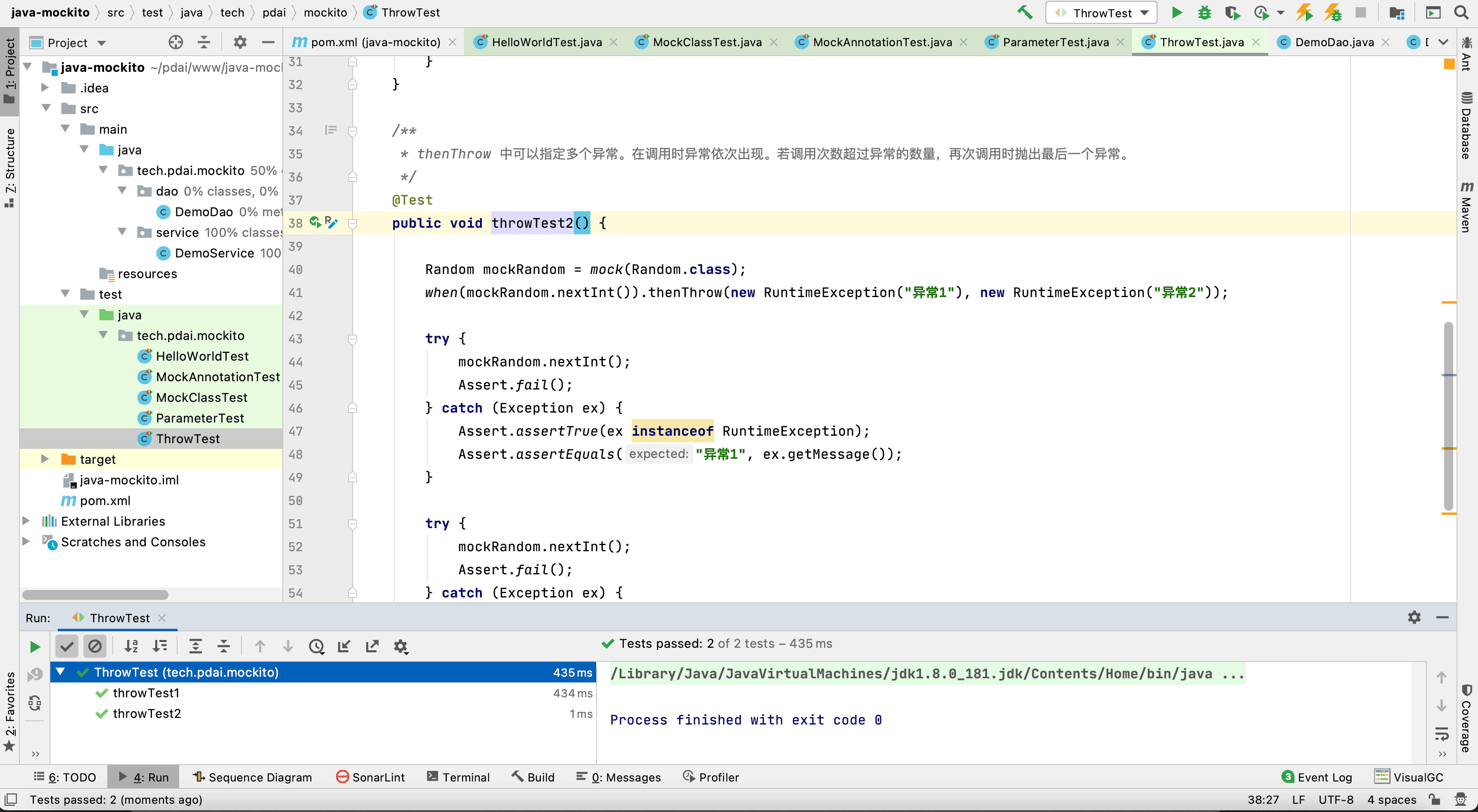Run the ThrowTest configuration with the green play button
Screen dimensions: 1478x812
pos(1177,13)
